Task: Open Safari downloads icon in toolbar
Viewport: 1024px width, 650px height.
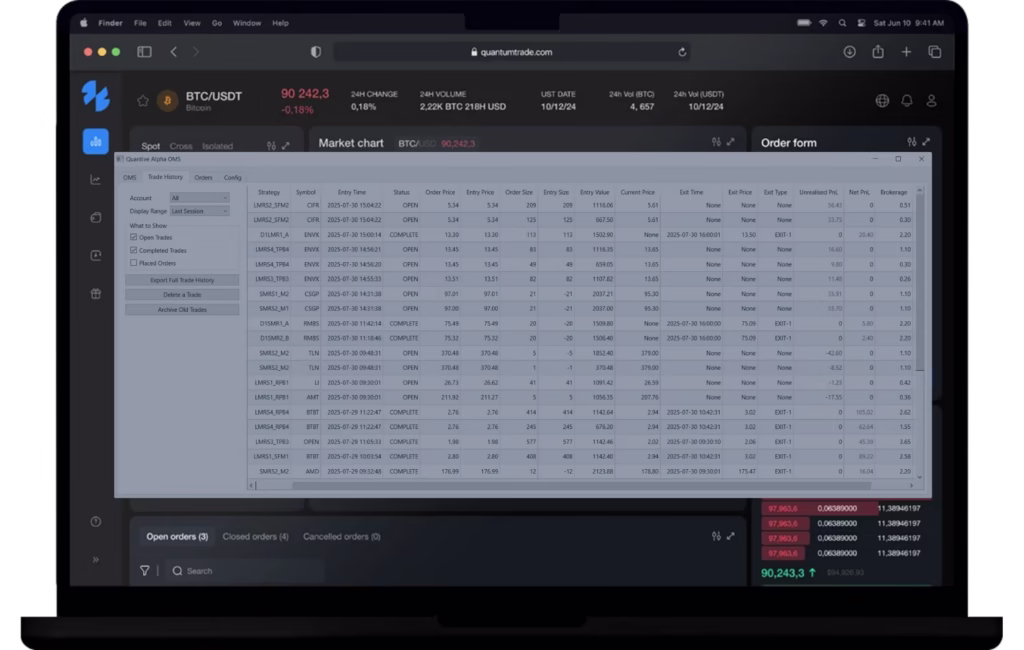Action: [849, 52]
